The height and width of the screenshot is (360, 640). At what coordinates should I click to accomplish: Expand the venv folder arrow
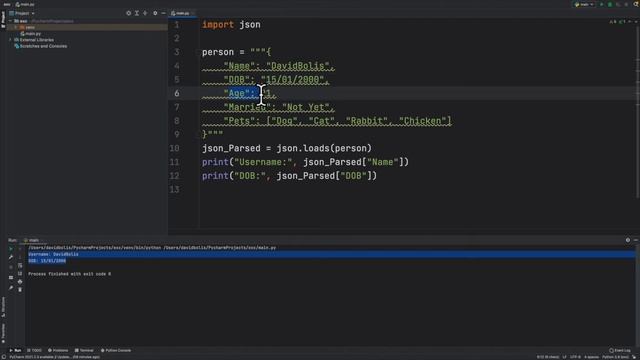[16, 27]
